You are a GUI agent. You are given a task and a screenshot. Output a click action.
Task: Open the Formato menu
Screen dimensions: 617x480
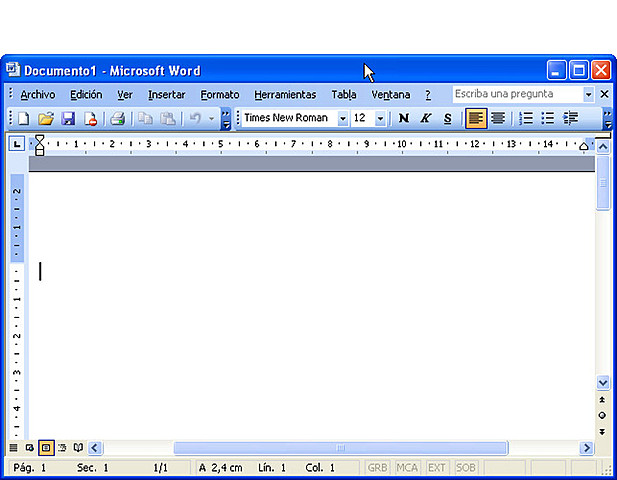tap(220, 95)
